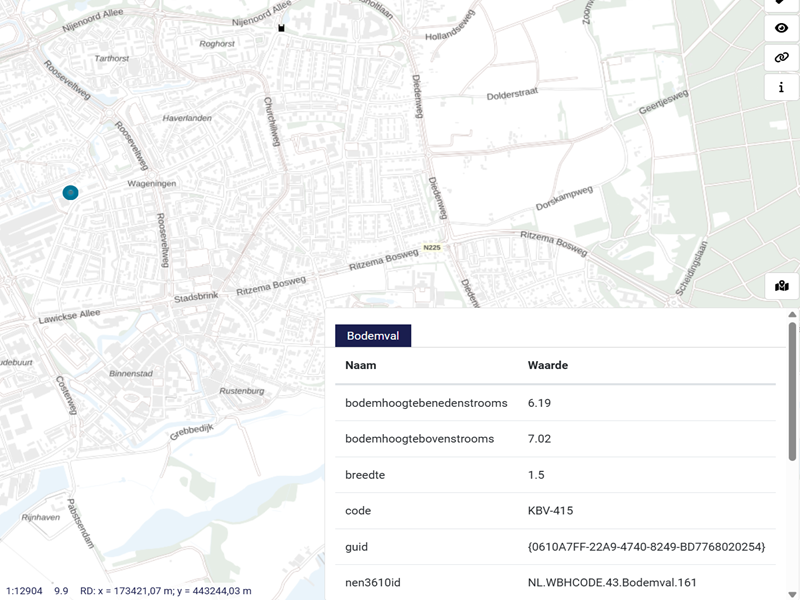Click the Naam column header
Image resolution: width=800 pixels, height=600 pixels.
tap(361, 365)
